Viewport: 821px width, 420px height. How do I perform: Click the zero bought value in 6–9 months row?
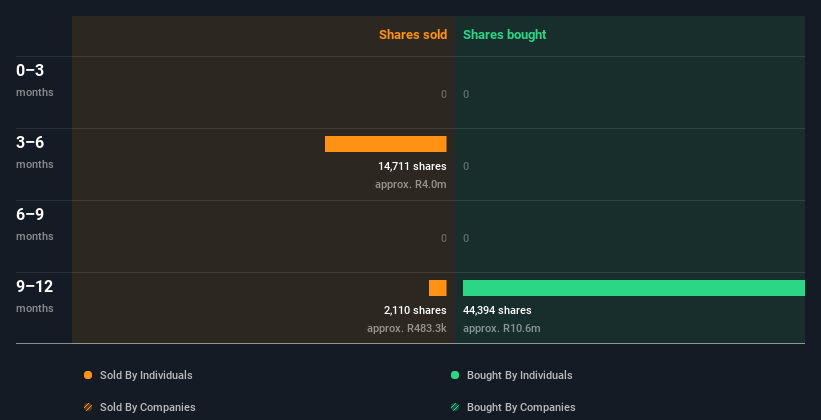[x=466, y=238]
